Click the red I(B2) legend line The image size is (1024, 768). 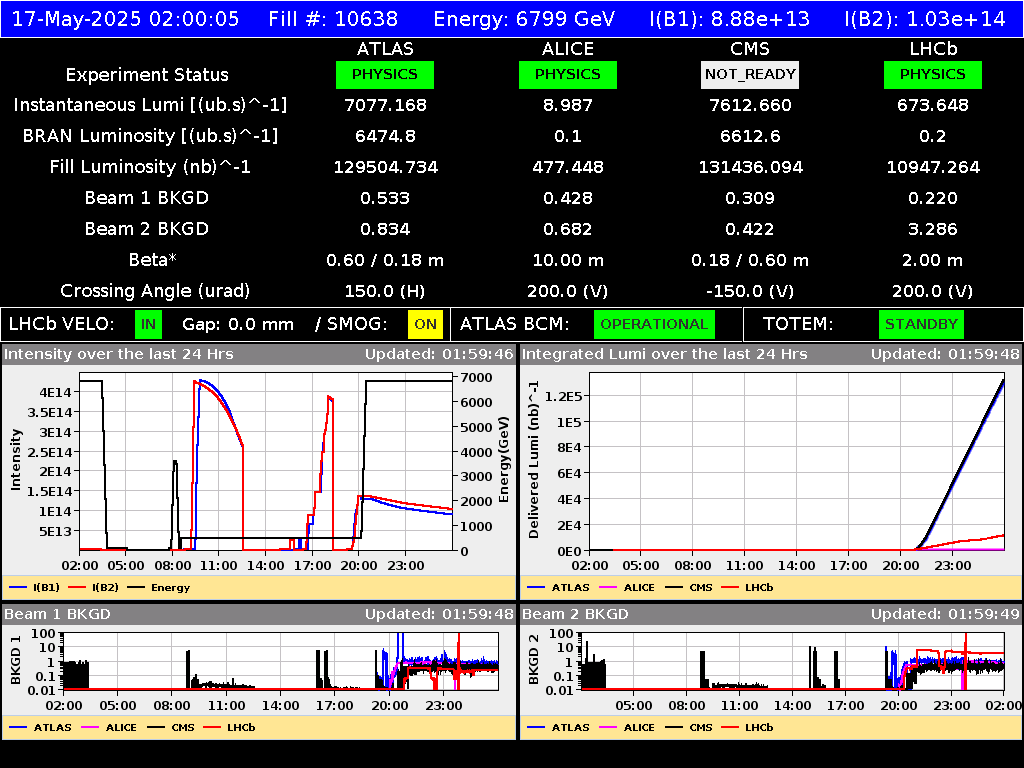click(77, 588)
